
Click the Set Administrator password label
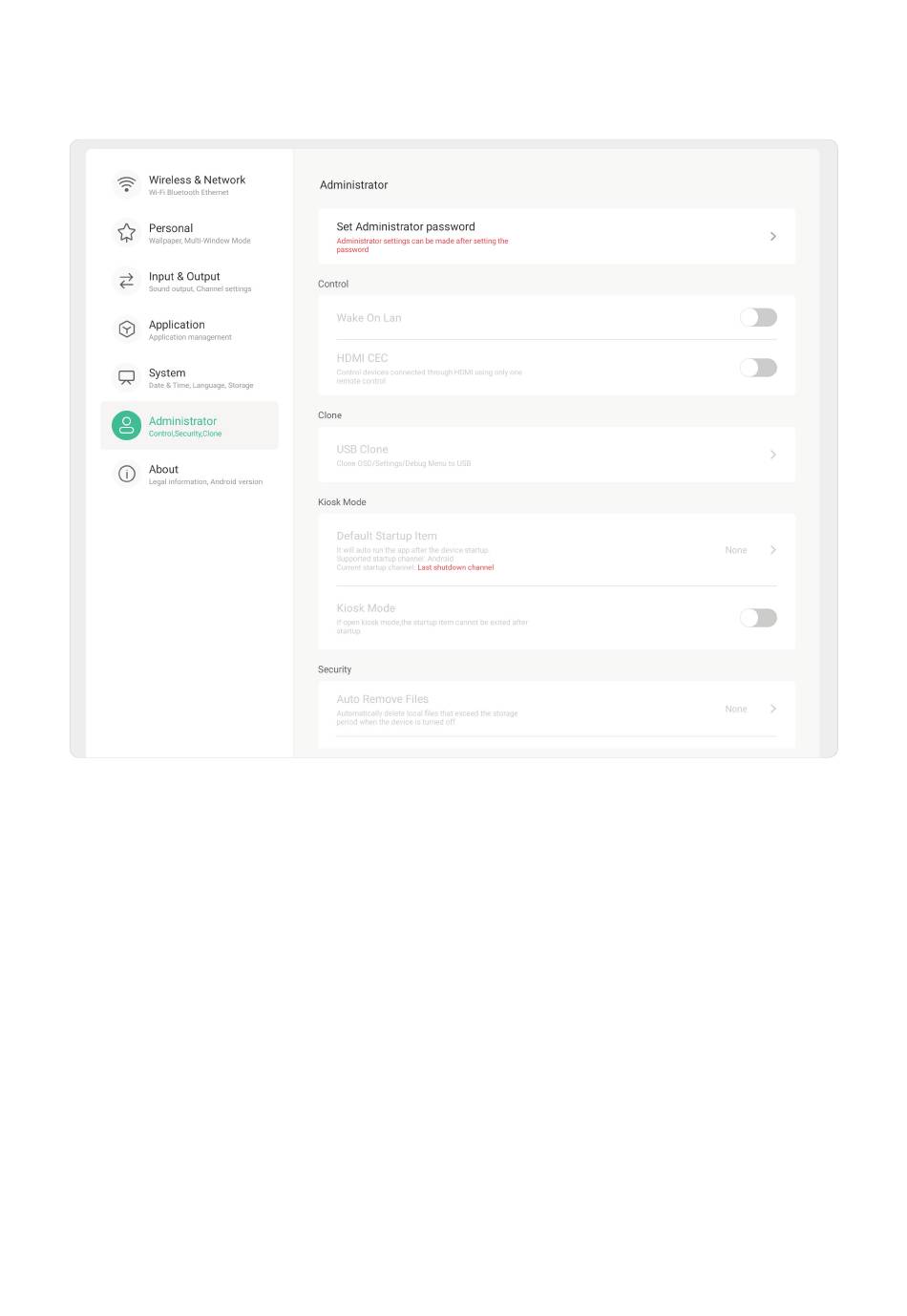point(406,227)
